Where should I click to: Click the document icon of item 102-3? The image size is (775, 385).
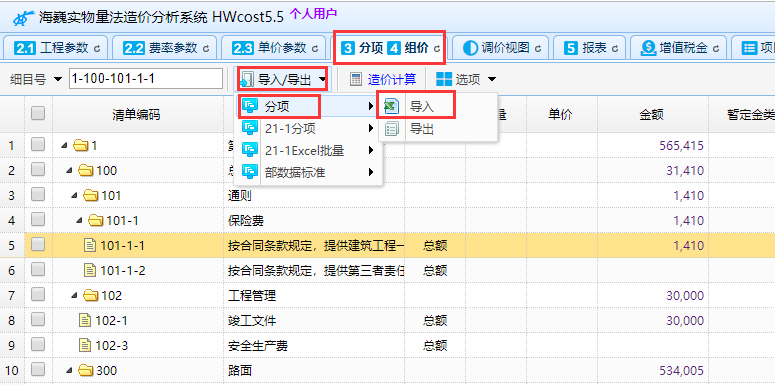pyautogui.click(x=85, y=345)
